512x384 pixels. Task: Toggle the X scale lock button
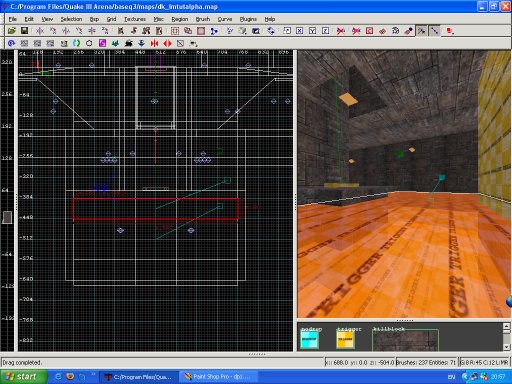point(300,31)
